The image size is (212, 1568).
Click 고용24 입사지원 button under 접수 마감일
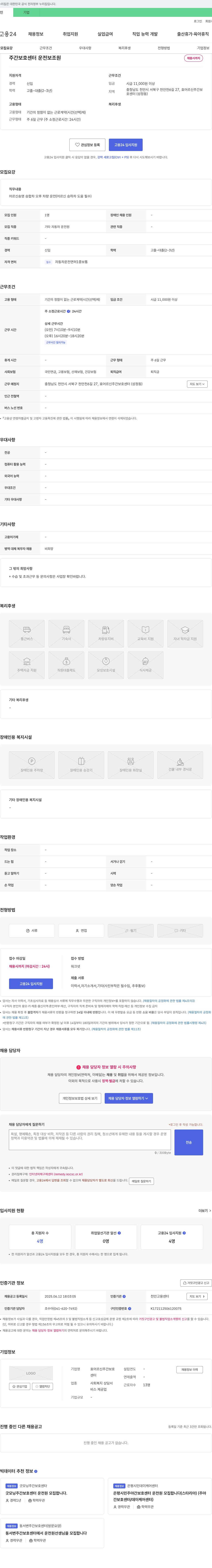point(31,984)
